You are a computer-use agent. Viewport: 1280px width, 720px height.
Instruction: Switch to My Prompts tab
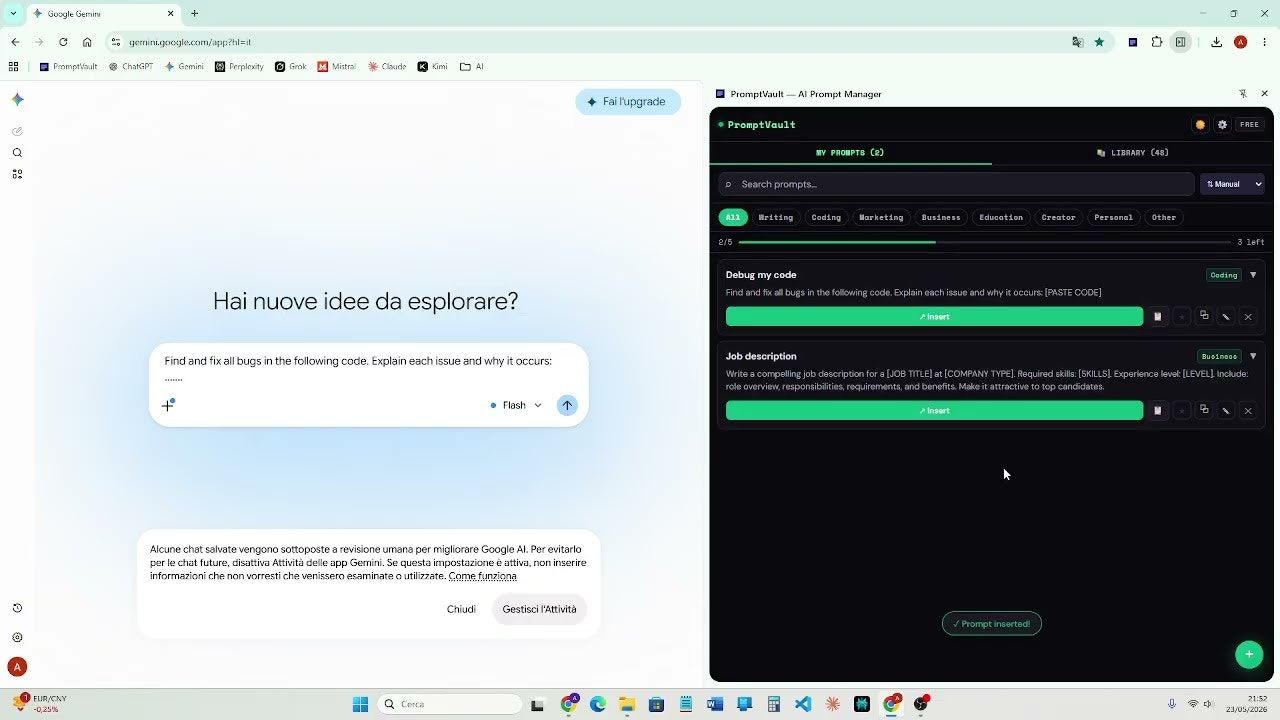click(850, 153)
